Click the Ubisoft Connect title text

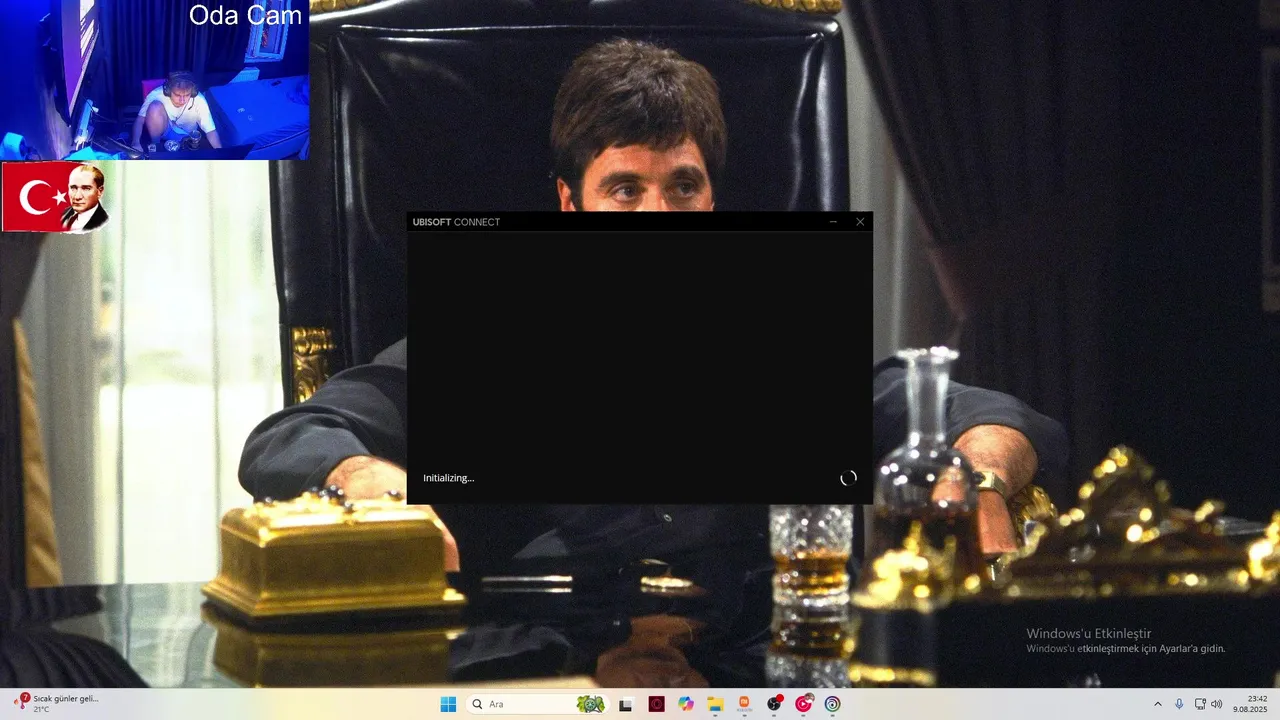tap(456, 222)
